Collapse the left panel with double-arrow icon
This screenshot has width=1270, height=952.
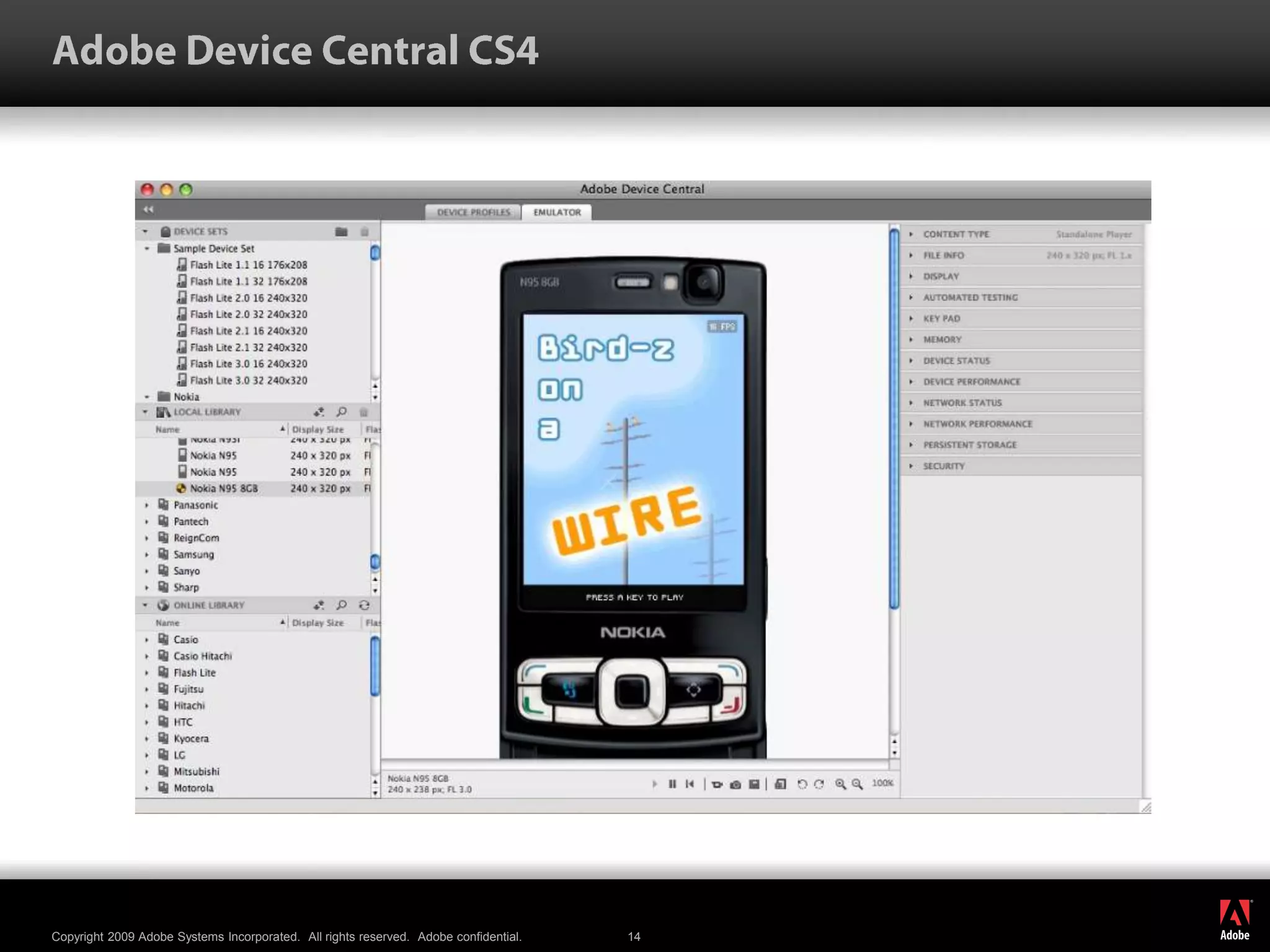(148, 209)
